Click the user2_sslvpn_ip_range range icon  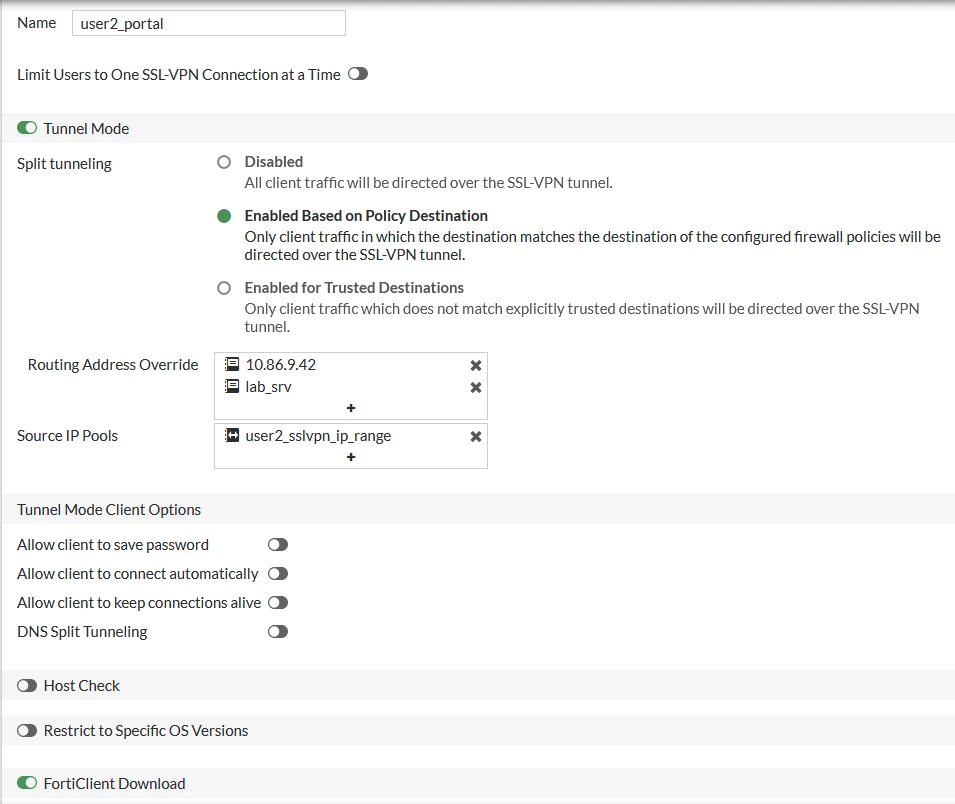point(232,435)
